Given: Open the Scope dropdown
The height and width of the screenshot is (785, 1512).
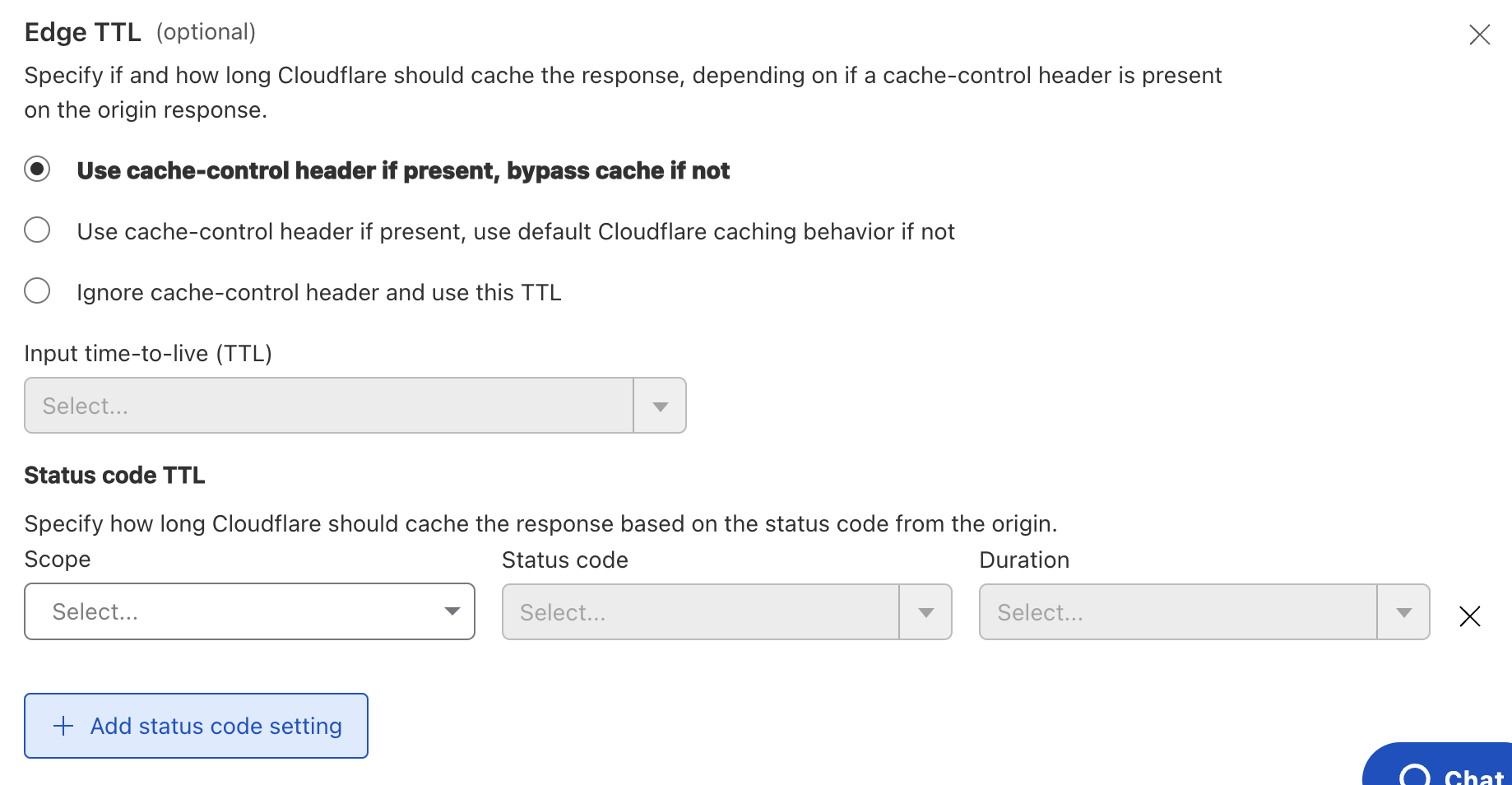Looking at the screenshot, I should [x=249, y=611].
